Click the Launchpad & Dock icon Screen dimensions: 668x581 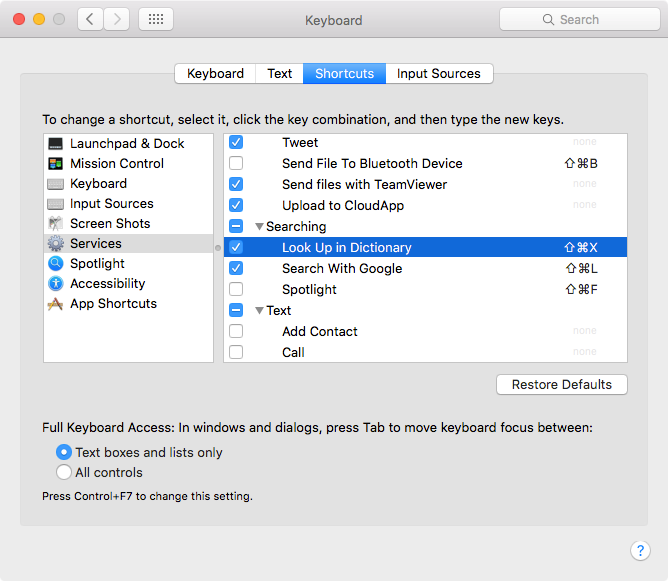point(55,144)
